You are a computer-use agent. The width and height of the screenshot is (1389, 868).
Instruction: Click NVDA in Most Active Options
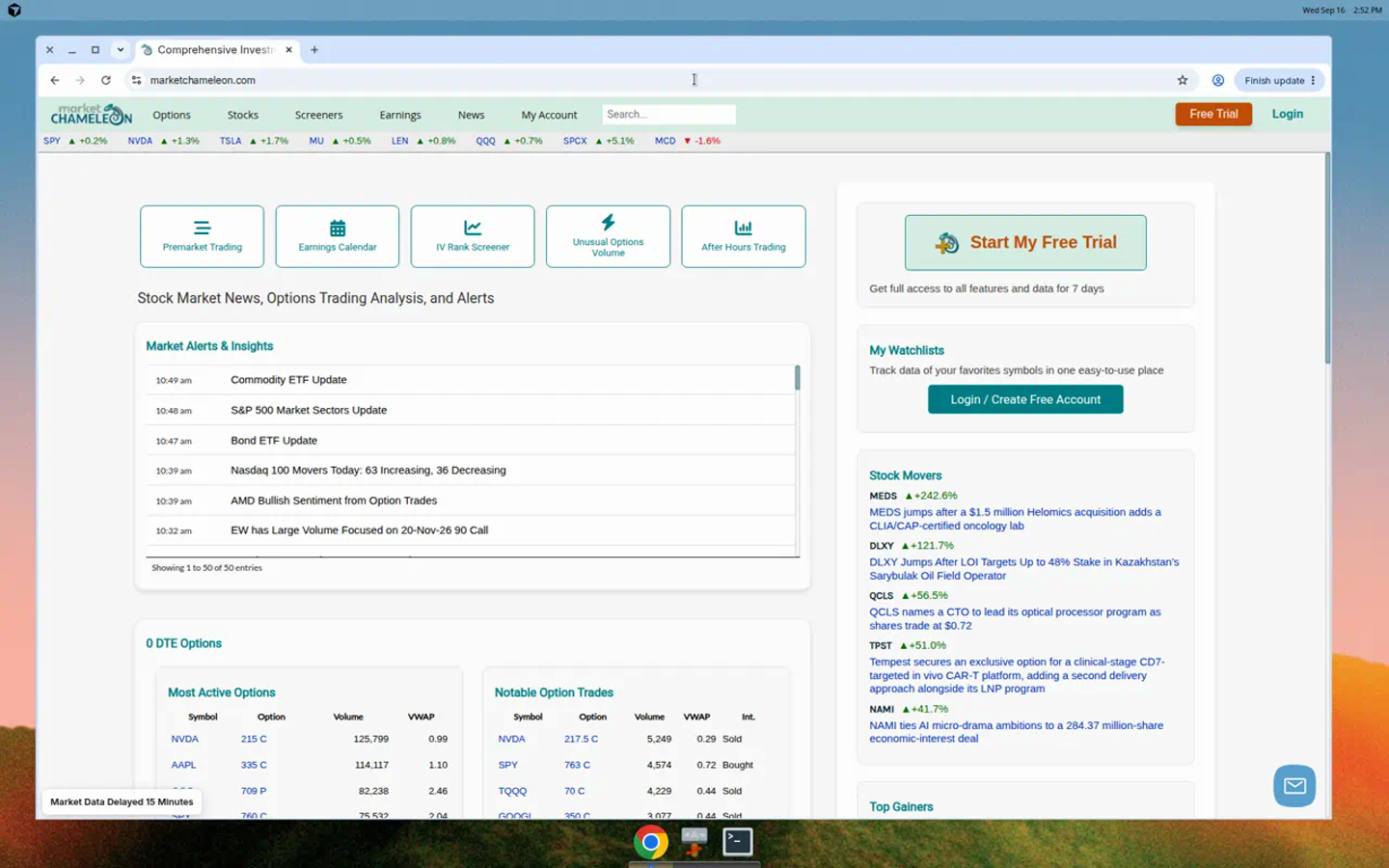(x=184, y=740)
